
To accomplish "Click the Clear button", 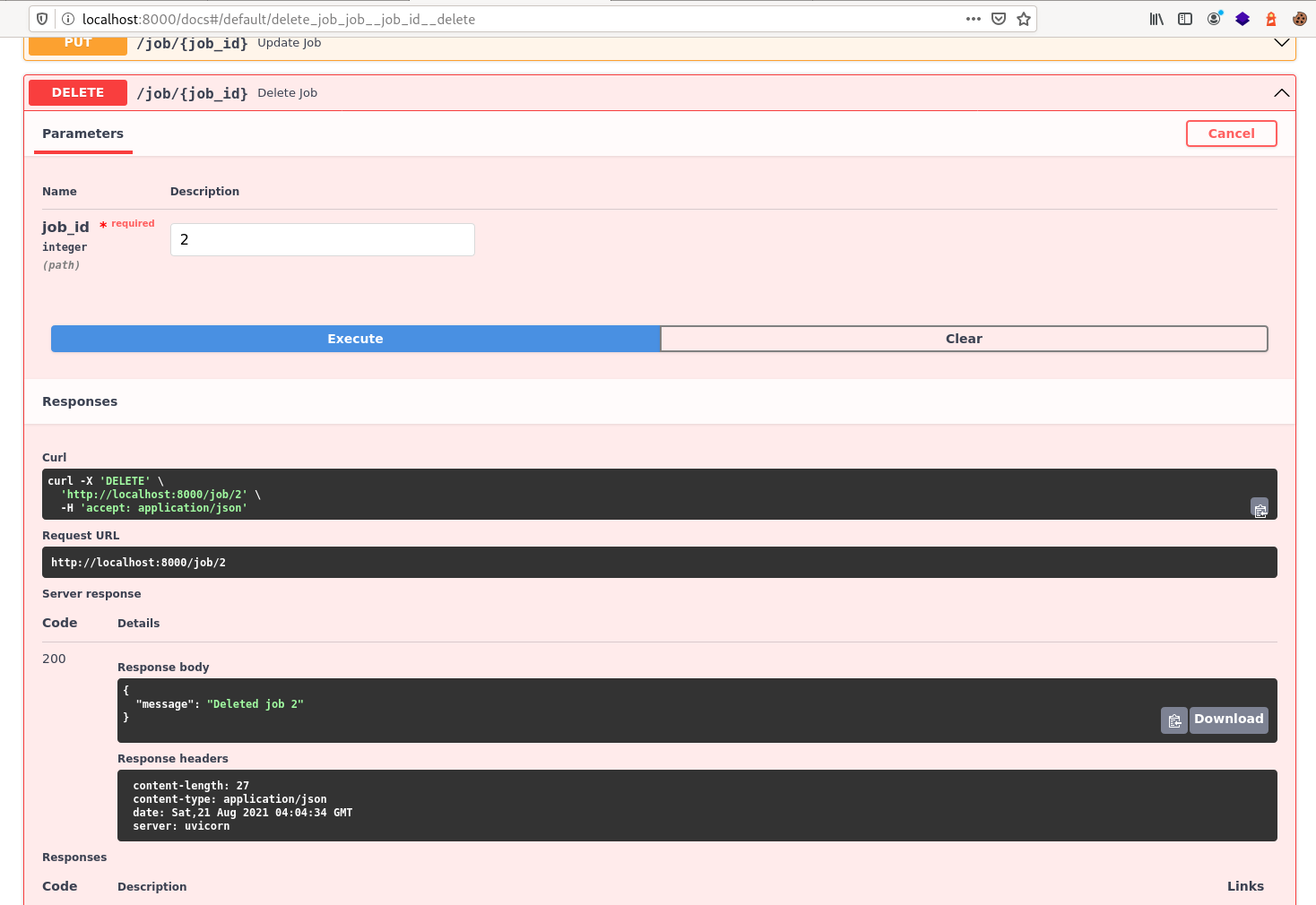I will pos(964,339).
